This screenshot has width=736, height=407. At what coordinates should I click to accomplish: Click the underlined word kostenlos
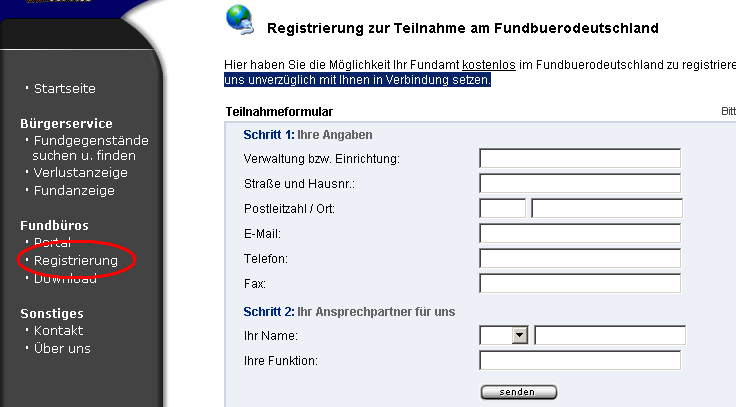[x=488, y=65]
